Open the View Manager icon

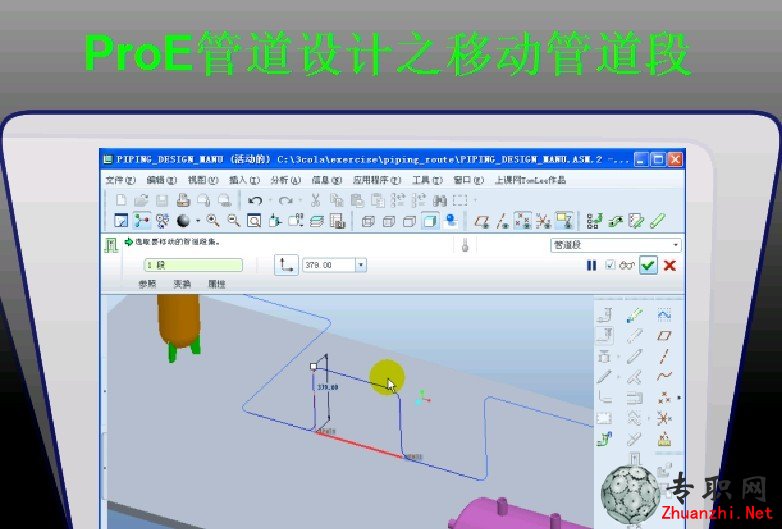(338, 220)
